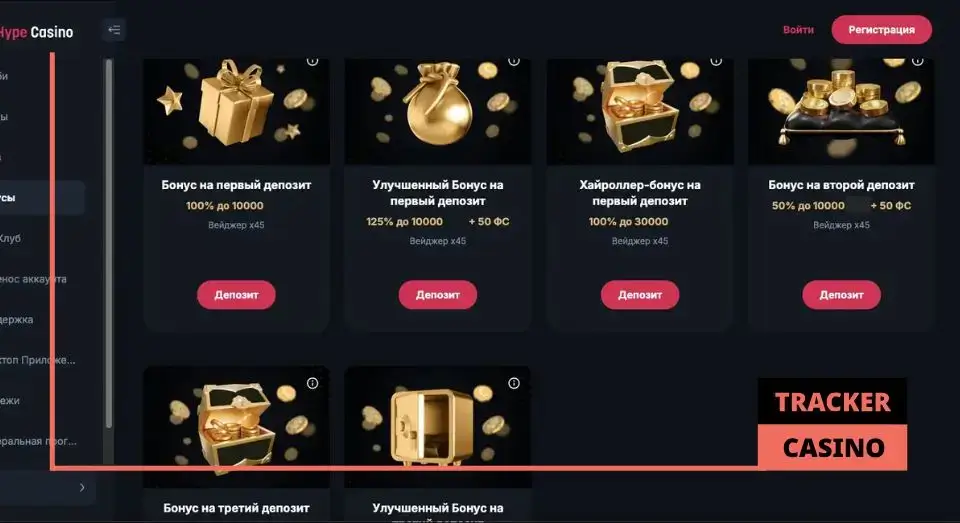Click the Hype Casino logo
960x523 pixels.
(36, 32)
